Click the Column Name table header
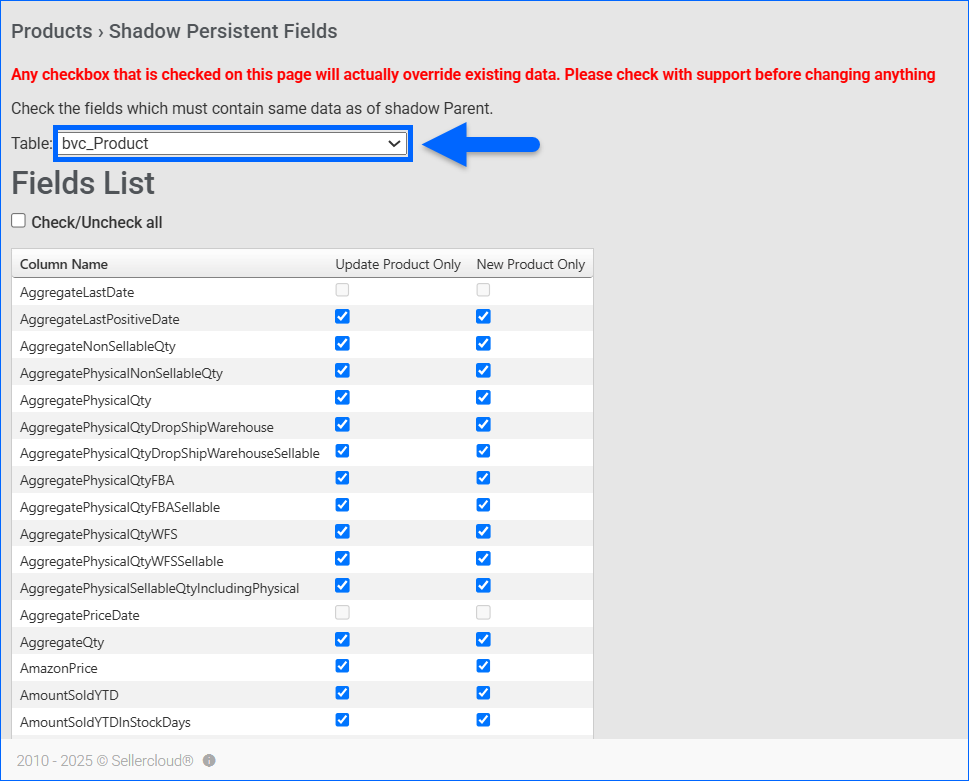The image size is (969, 781). (64, 264)
